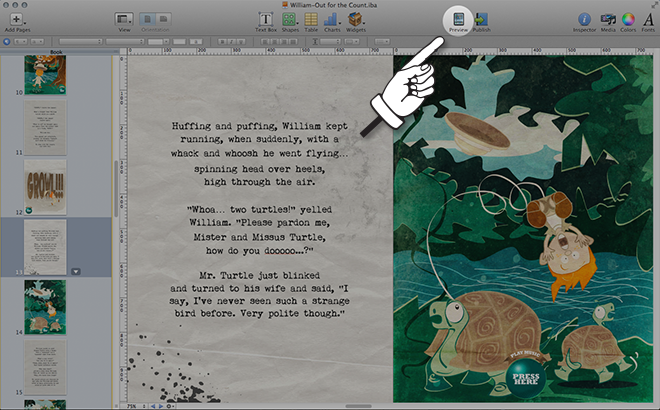The image size is (660, 410).
Task: Switch to landscape orientation
Action: coord(163,19)
